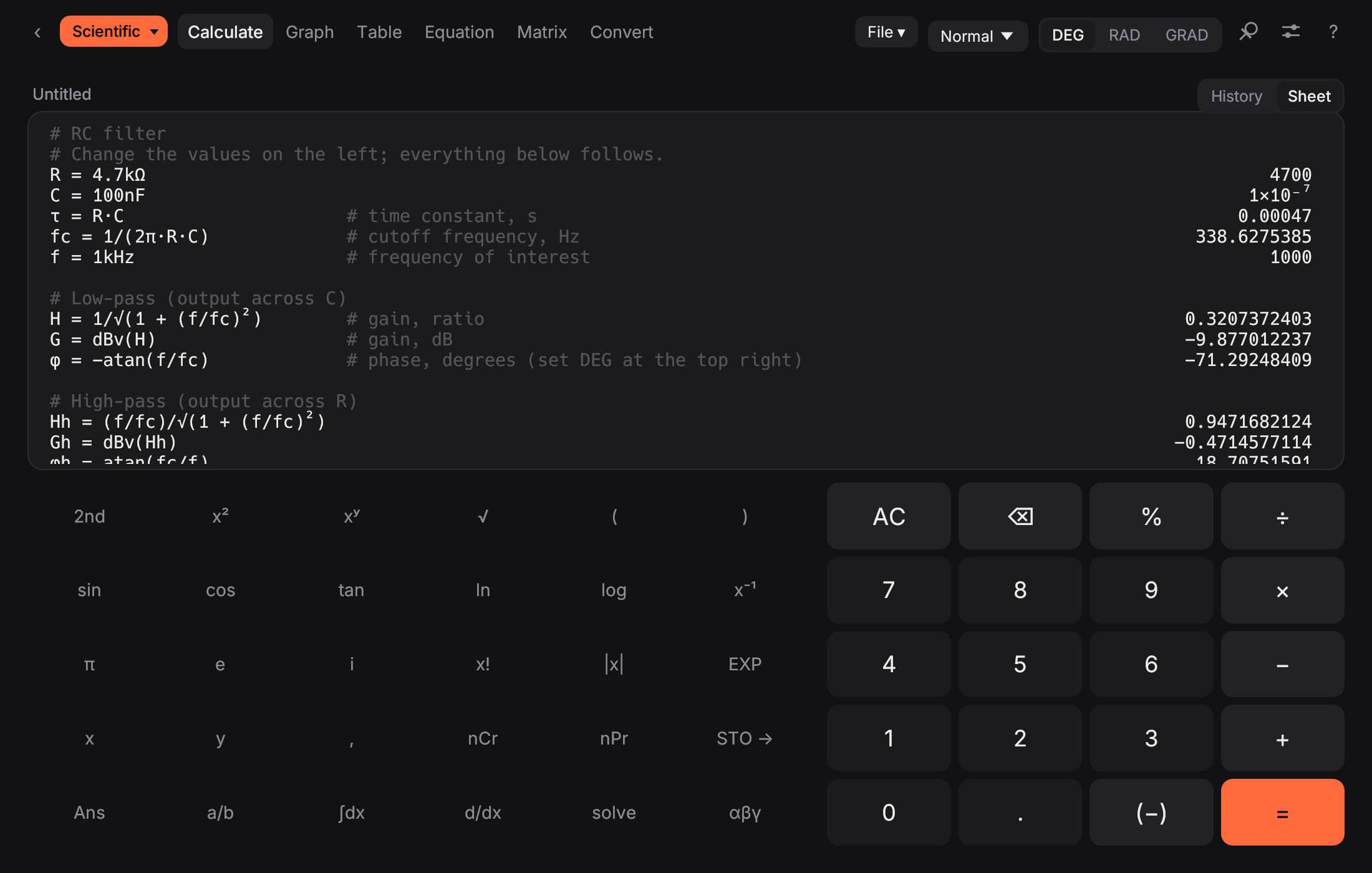Open the help question mark

[1333, 31]
